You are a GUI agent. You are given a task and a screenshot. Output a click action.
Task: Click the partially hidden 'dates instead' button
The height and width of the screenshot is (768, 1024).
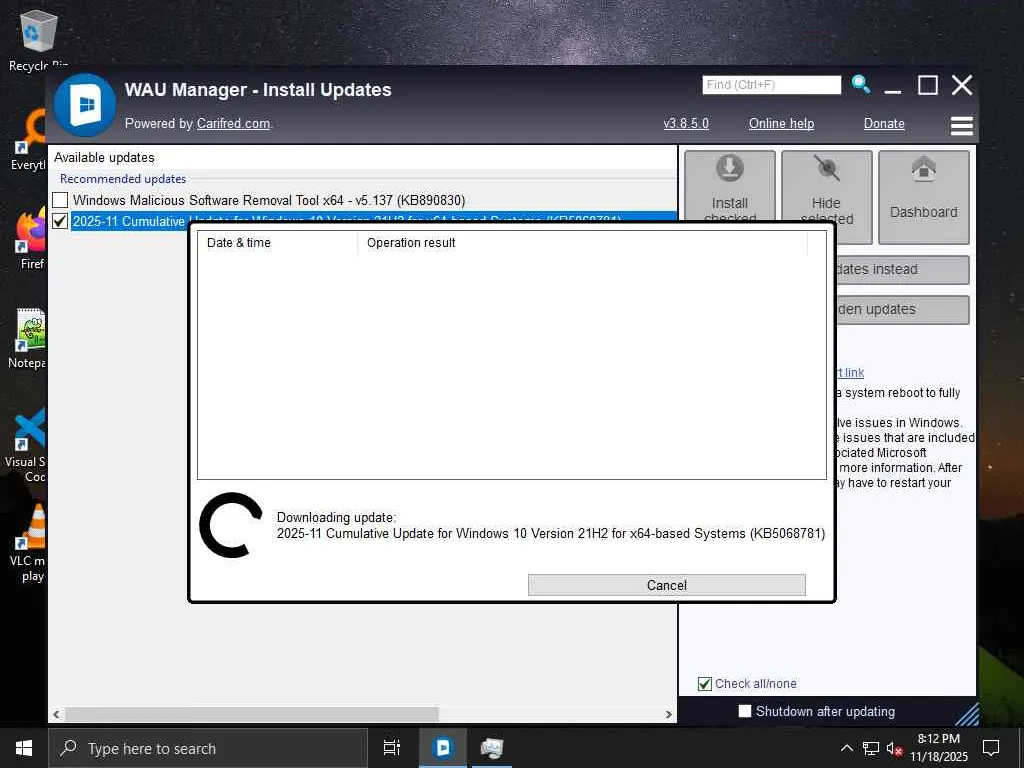[903, 269]
